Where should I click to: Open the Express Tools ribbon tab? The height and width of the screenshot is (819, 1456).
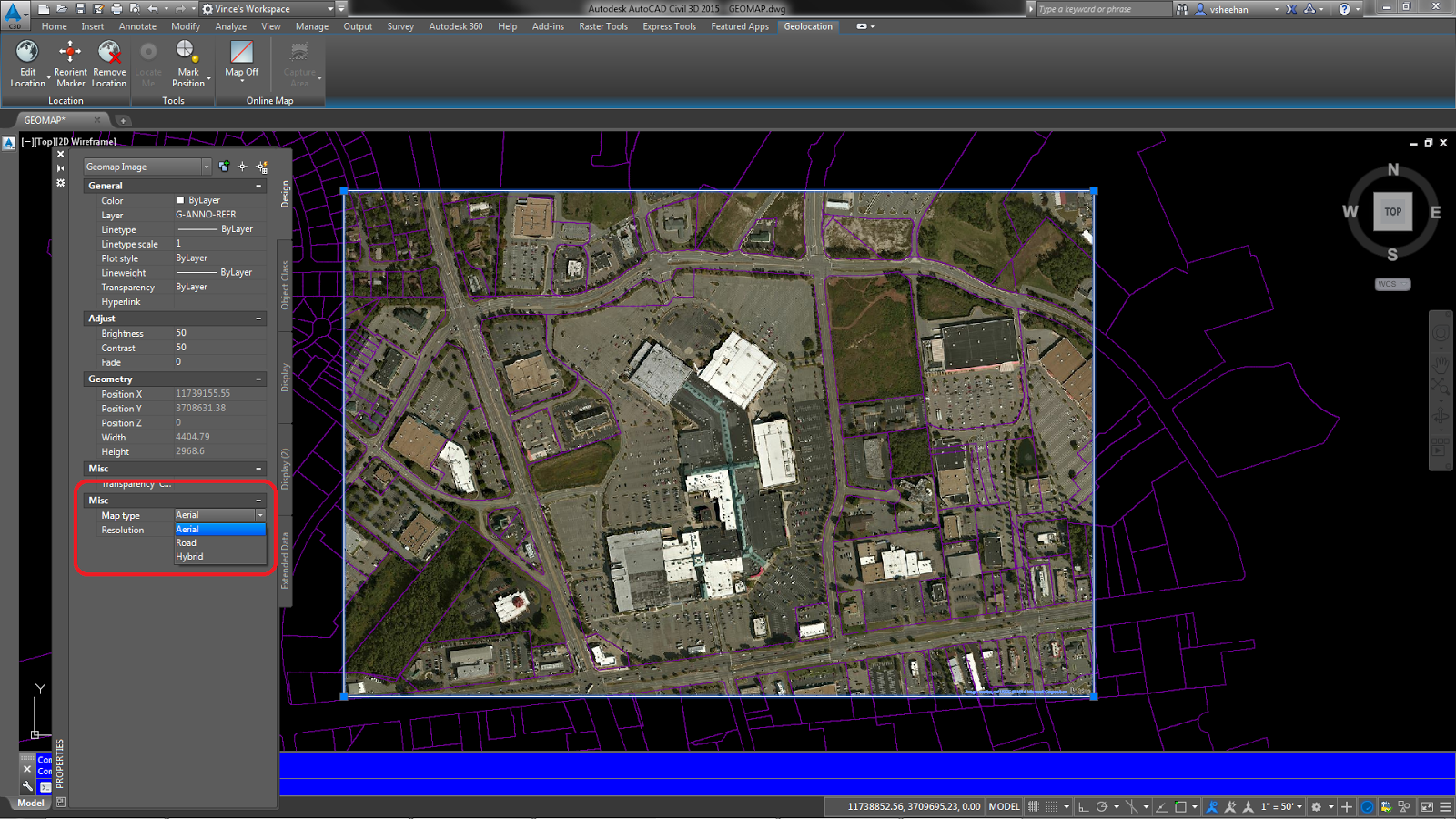(669, 26)
